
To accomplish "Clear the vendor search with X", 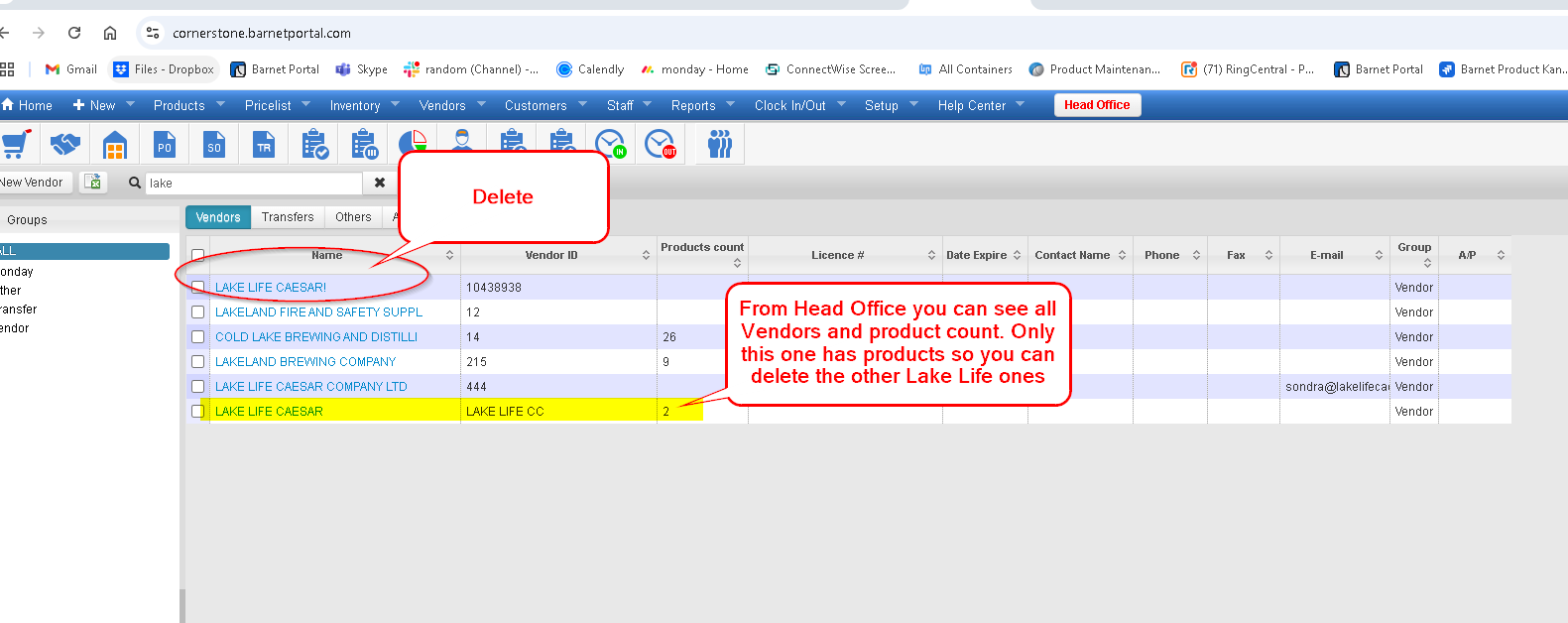I will [379, 183].
